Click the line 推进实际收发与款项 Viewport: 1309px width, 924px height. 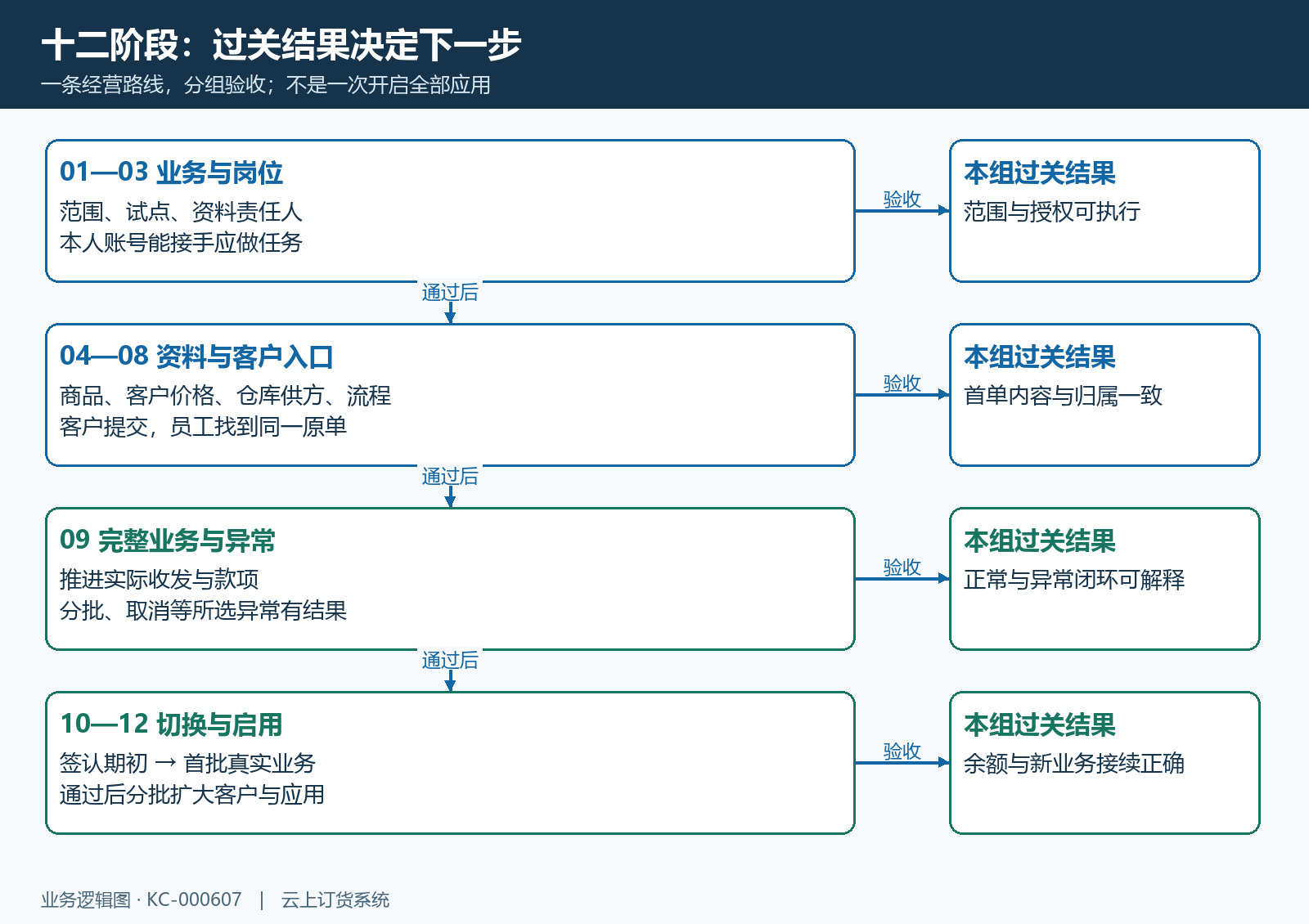pyautogui.click(x=159, y=580)
